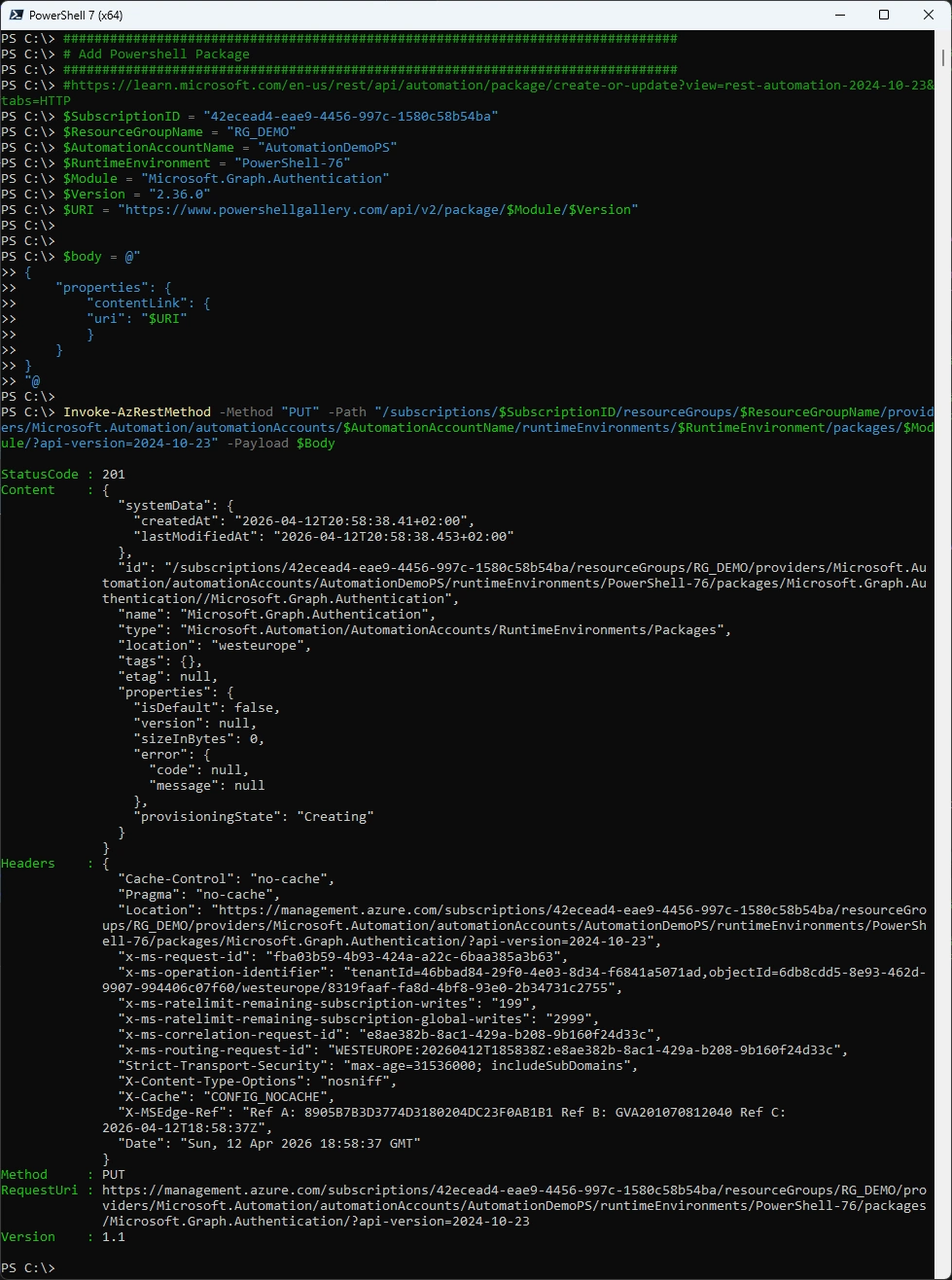The height and width of the screenshot is (1280, 952).
Task: Maximize the PowerShell 7 window
Action: click(884, 16)
